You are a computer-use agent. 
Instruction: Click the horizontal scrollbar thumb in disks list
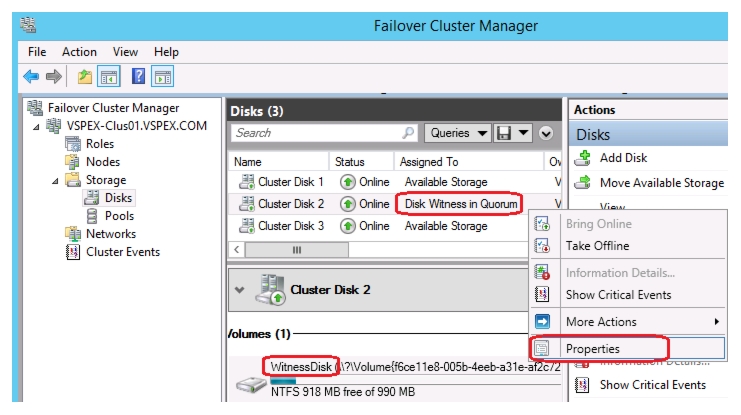coord(297,250)
